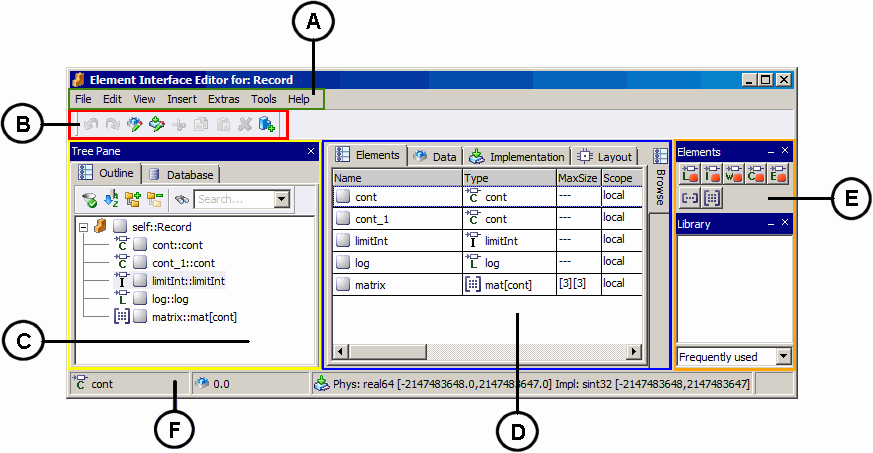Switch to the Elements editor tab
Viewport: 873px width, 453px height.
[367, 155]
